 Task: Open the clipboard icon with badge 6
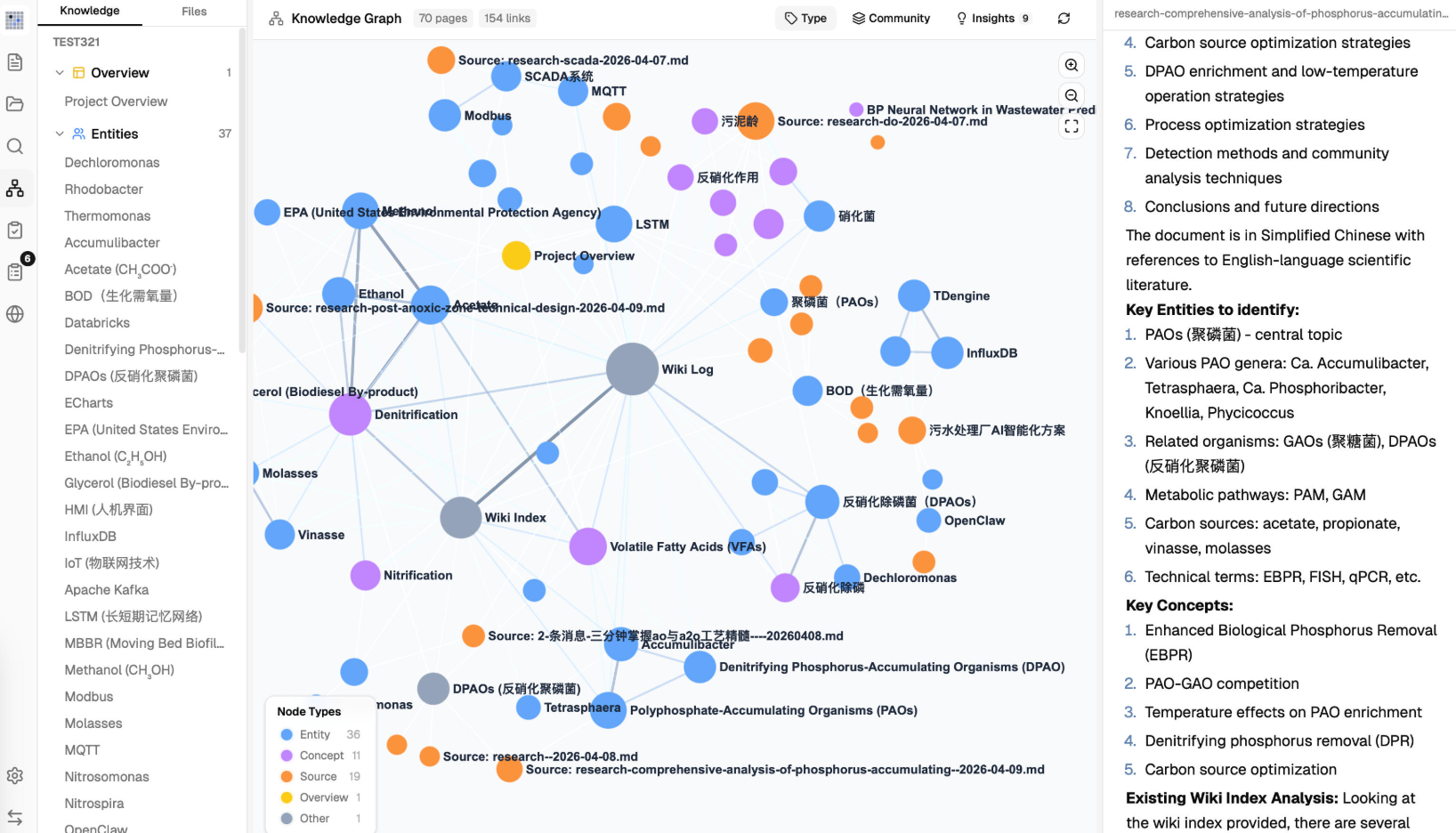click(15, 271)
